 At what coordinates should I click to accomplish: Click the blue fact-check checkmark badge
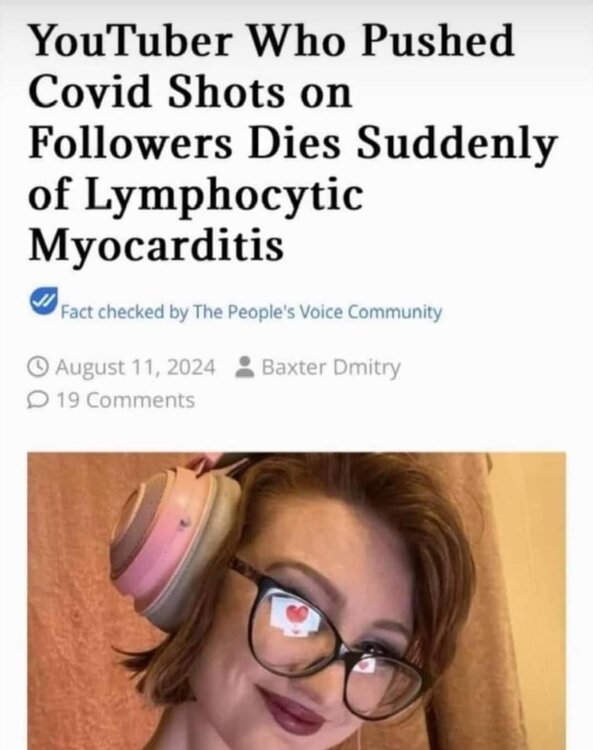(44, 302)
